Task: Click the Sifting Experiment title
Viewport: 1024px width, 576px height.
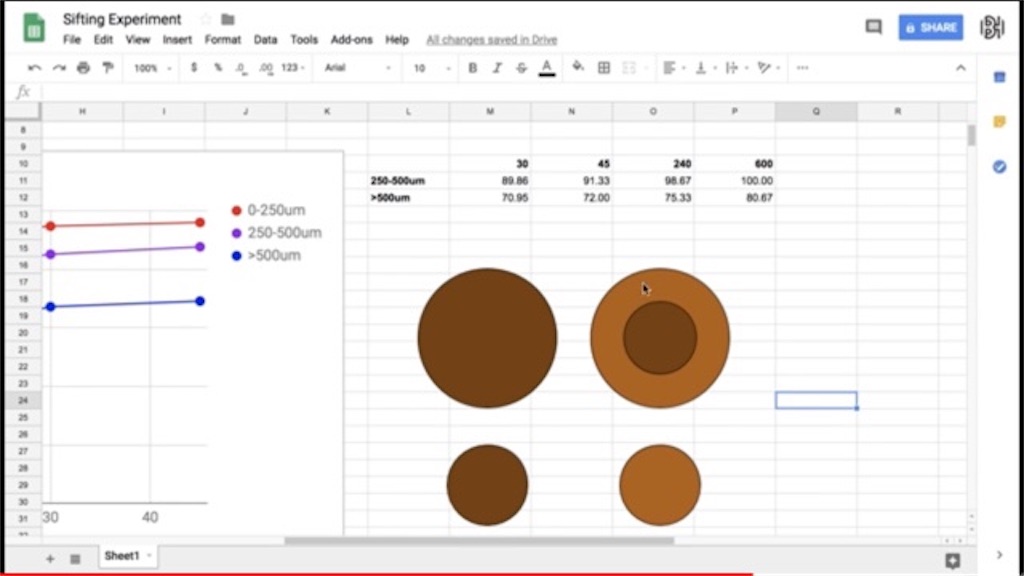Action: coord(122,20)
